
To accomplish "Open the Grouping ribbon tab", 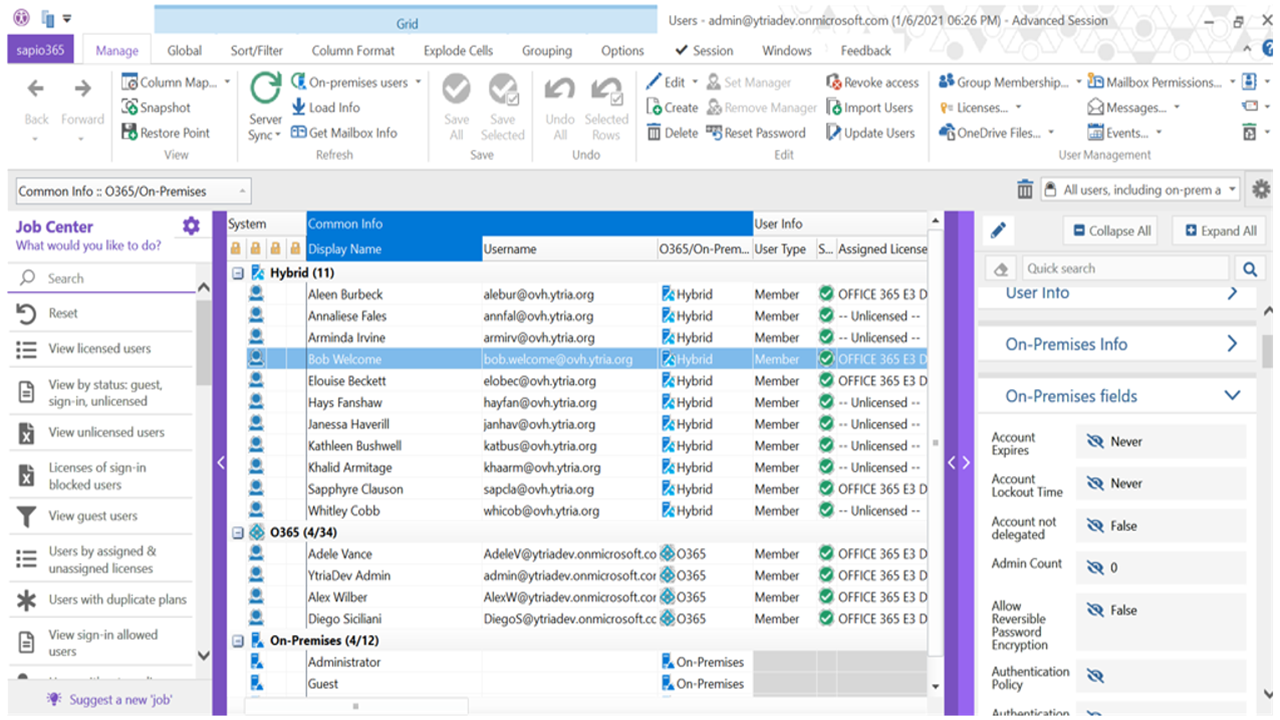I will (x=546, y=50).
